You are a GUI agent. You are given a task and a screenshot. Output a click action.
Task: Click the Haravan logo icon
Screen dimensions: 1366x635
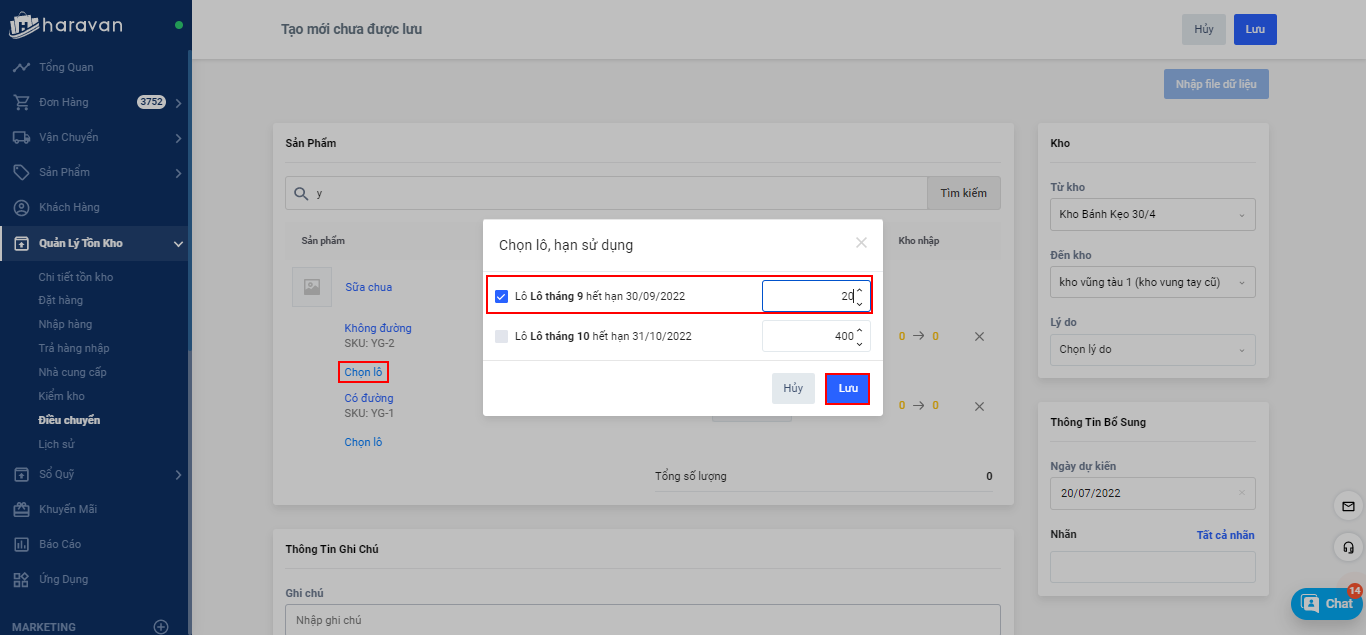[24, 25]
